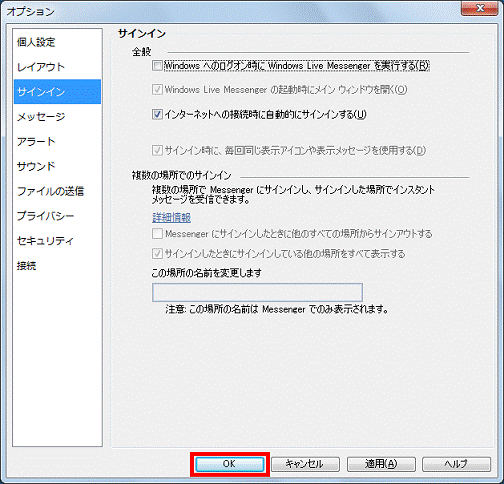
Task: Close the オプション dialog window
Action: 480,8
